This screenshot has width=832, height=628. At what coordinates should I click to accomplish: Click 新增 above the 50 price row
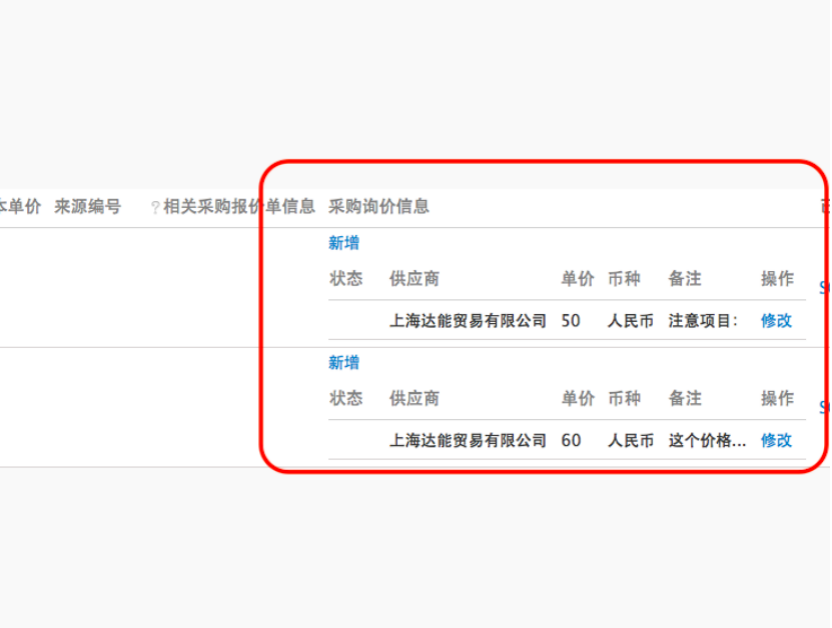pyautogui.click(x=344, y=243)
